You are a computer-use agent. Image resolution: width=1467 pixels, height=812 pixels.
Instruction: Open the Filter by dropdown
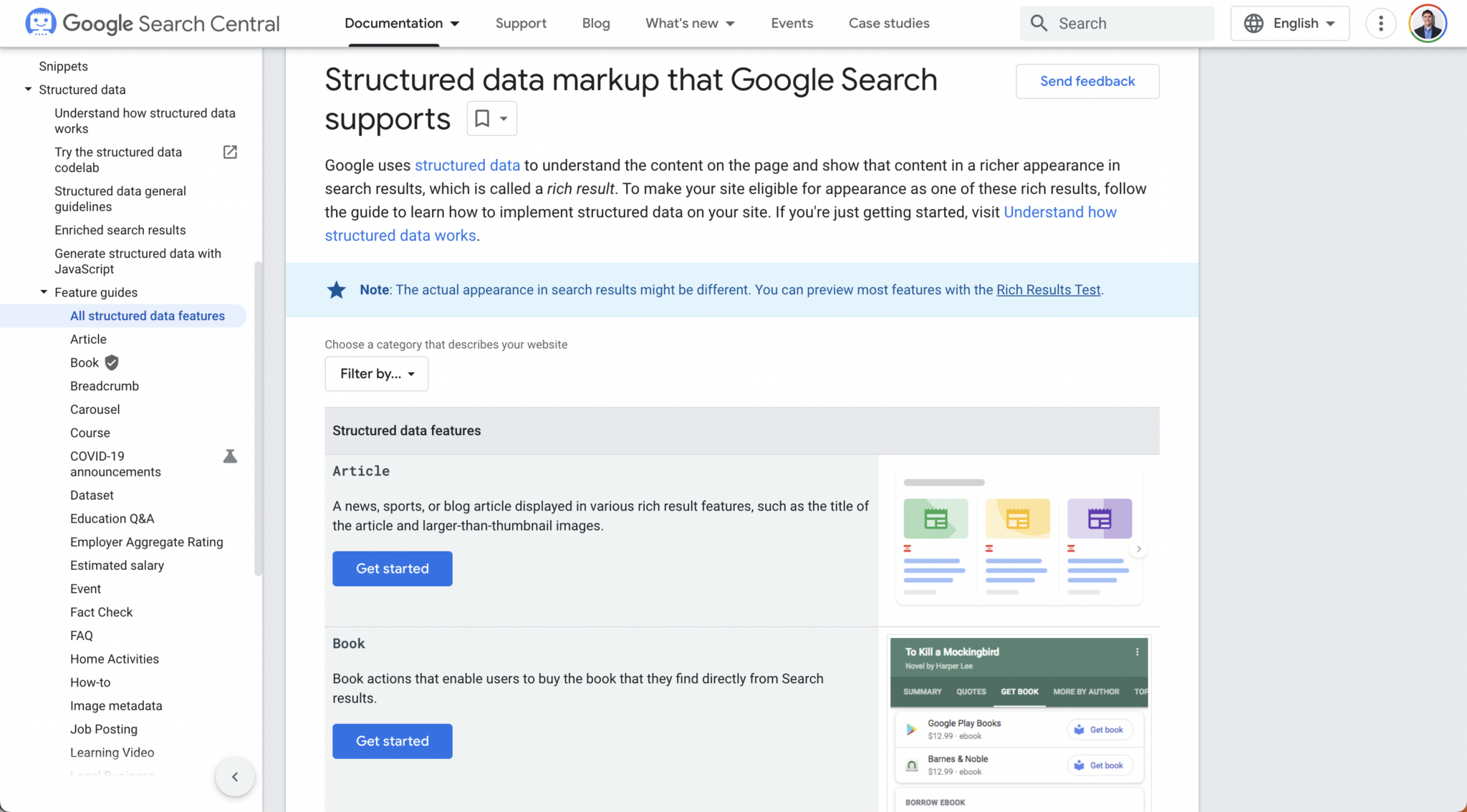click(375, 373)
